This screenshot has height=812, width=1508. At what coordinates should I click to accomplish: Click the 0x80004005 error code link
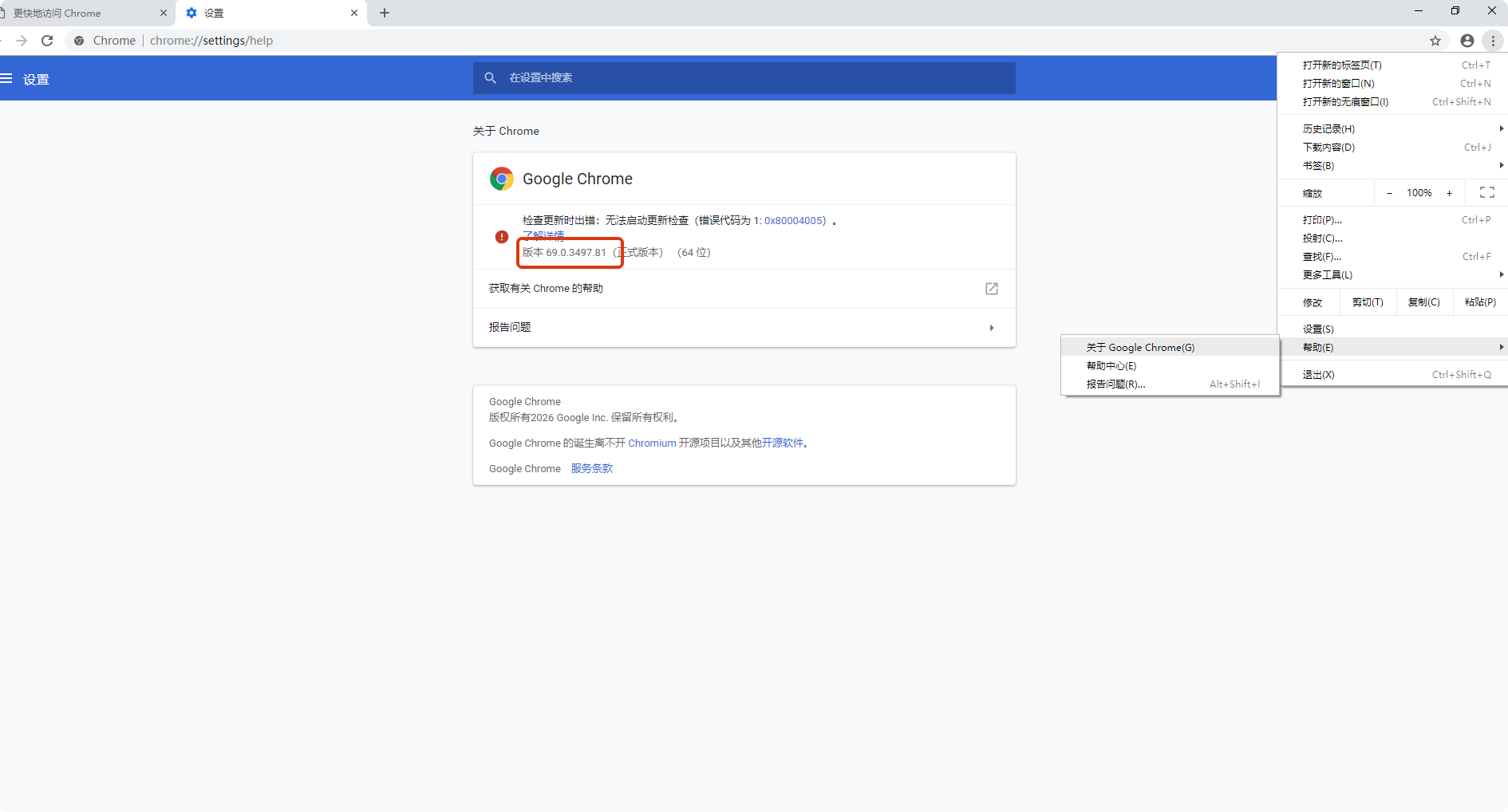[x=795, y=221]
